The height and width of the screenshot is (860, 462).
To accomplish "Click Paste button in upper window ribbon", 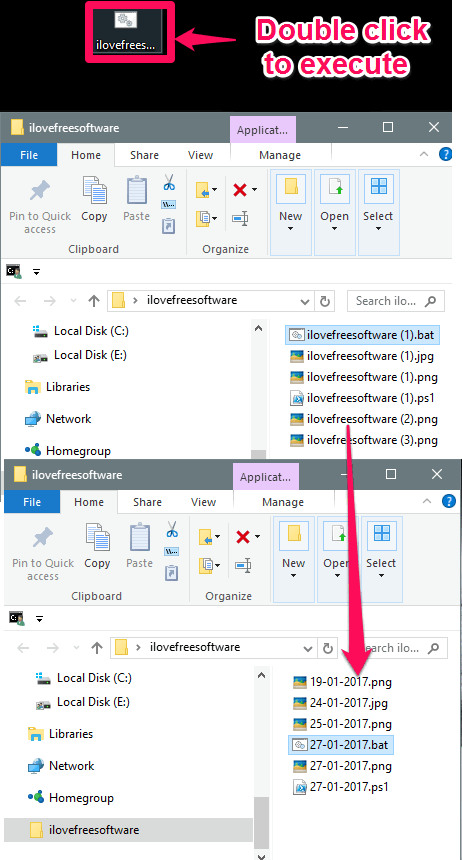I will click(137, 199).
